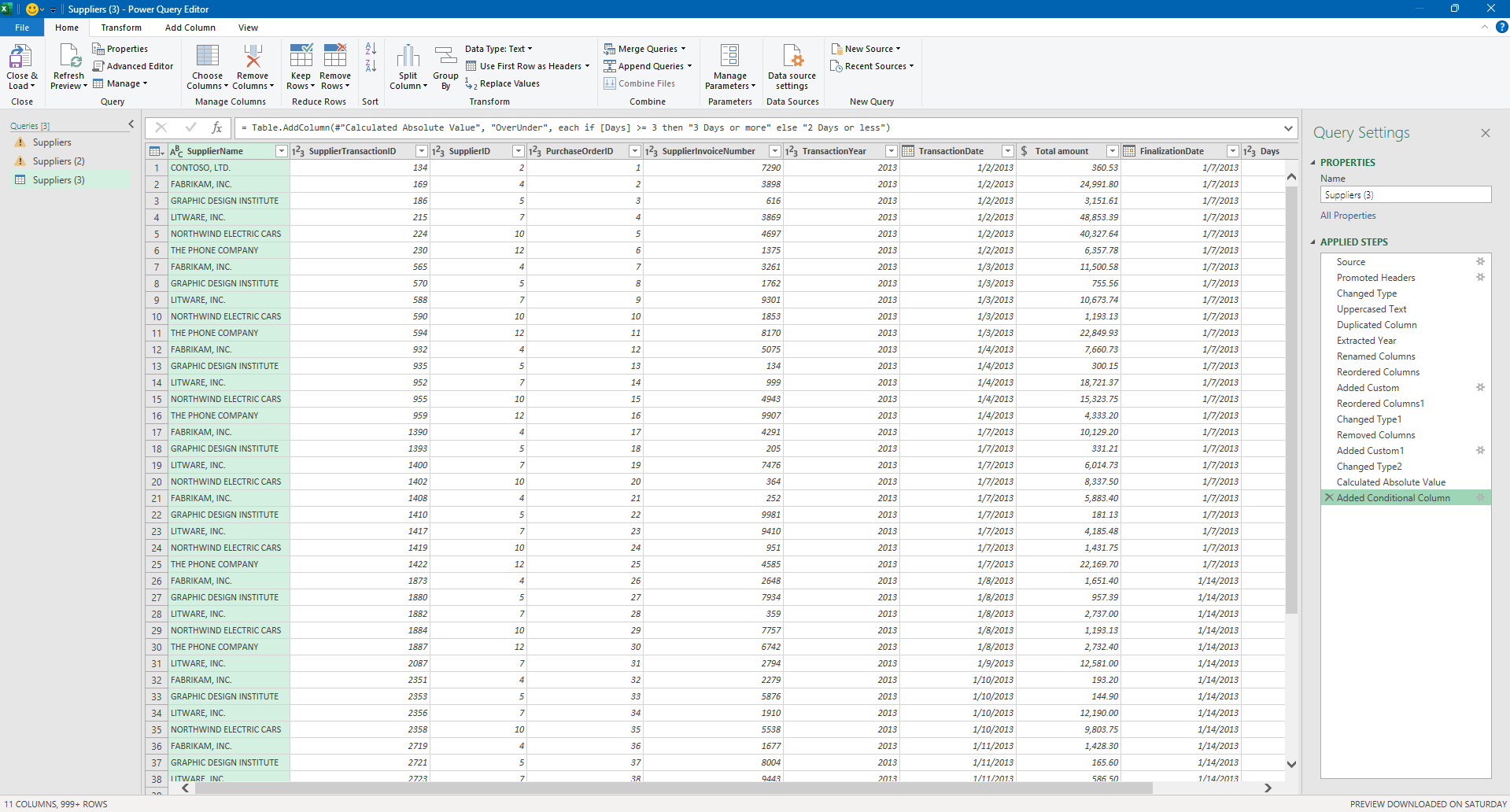
Task: Open the gear settings for Source step
Action: (1480, 262)
